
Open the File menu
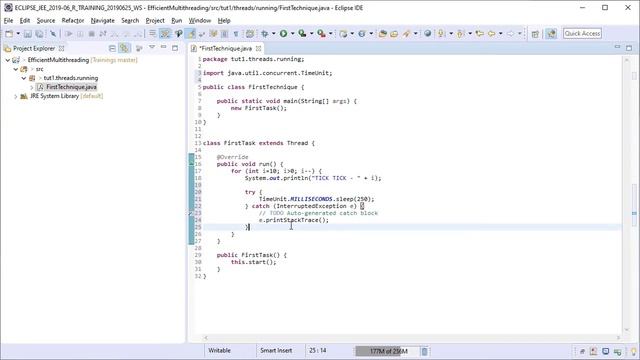point(8,20)
